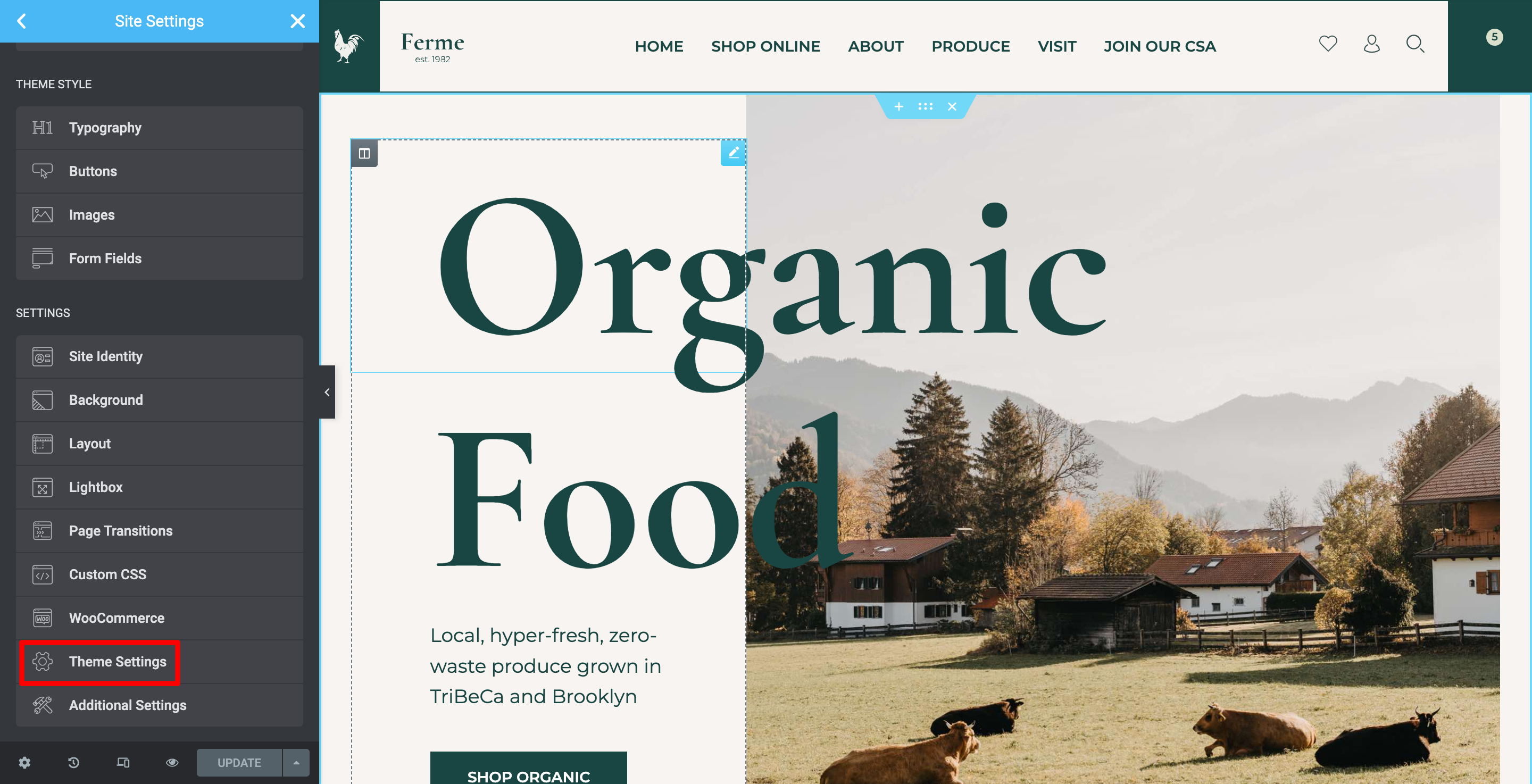Open the Custom CSS settings item
Screen dimensions: 1532x784
[160, 574]
